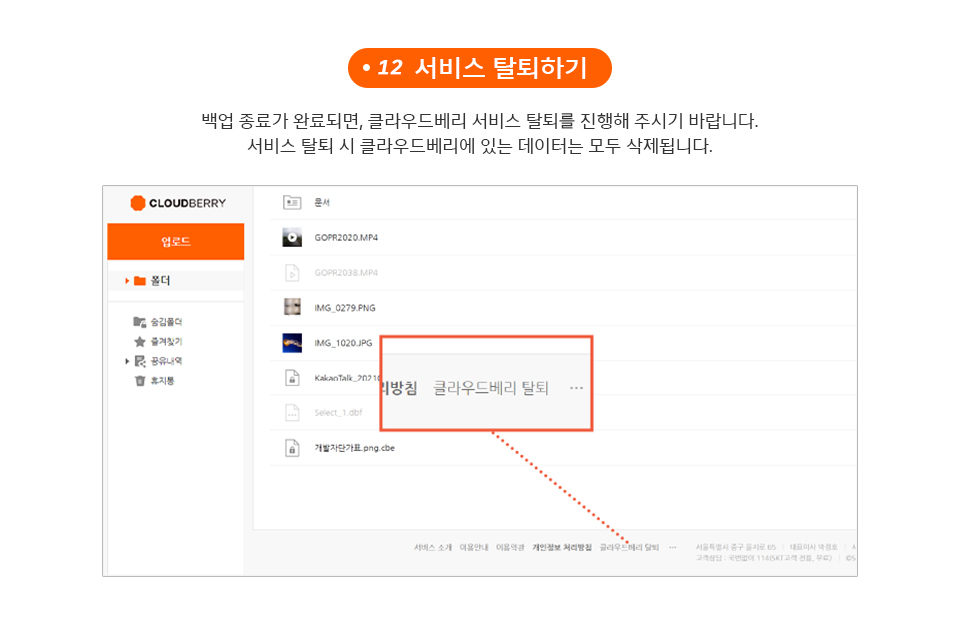Click the locked KakaoTalk file icon

[x=292, y=378]
